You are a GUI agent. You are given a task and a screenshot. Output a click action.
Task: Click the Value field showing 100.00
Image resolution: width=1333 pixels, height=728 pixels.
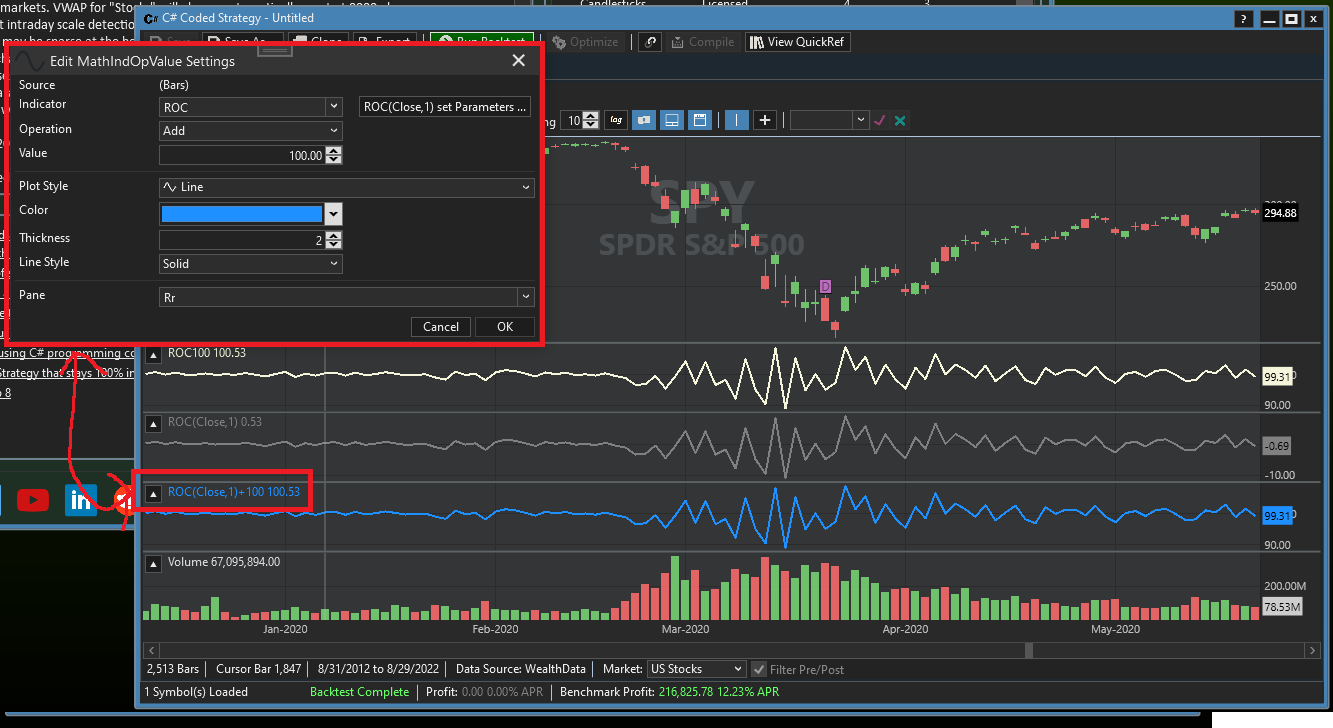(x=242, y=155)
